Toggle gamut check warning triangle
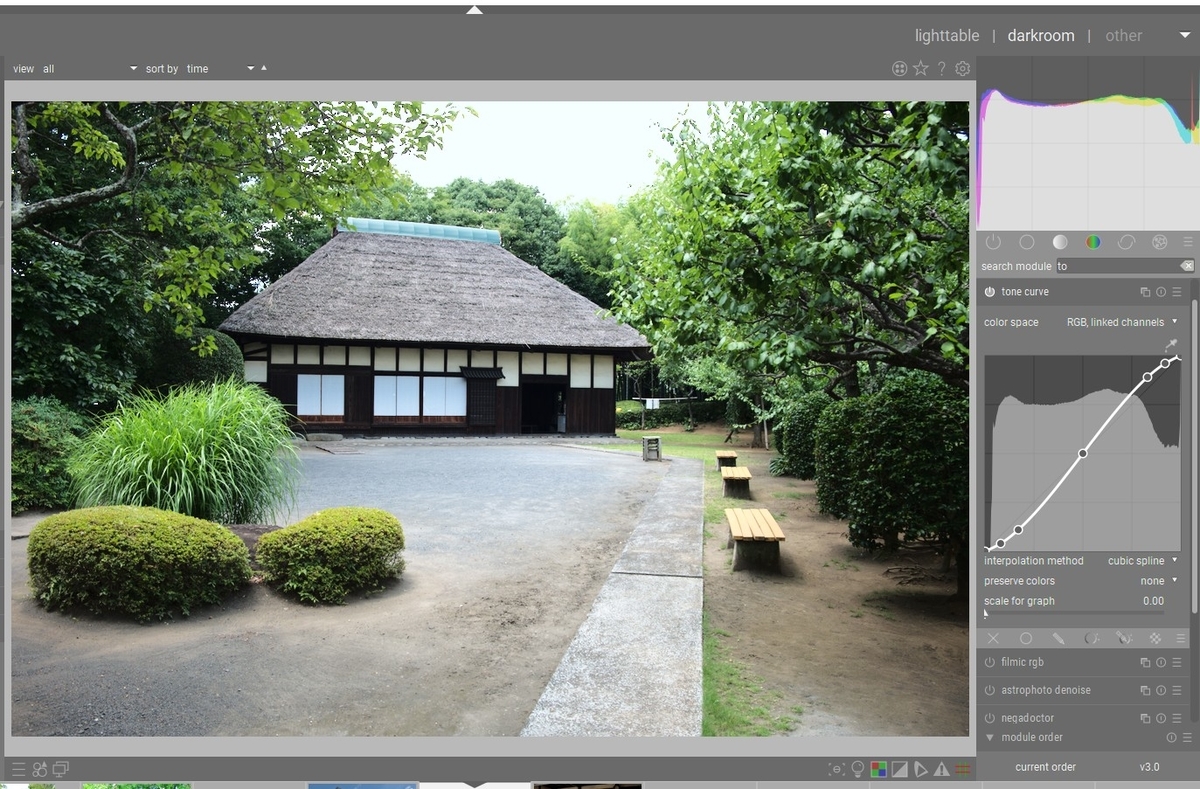The image size is (1200, 789). point(942,769)
